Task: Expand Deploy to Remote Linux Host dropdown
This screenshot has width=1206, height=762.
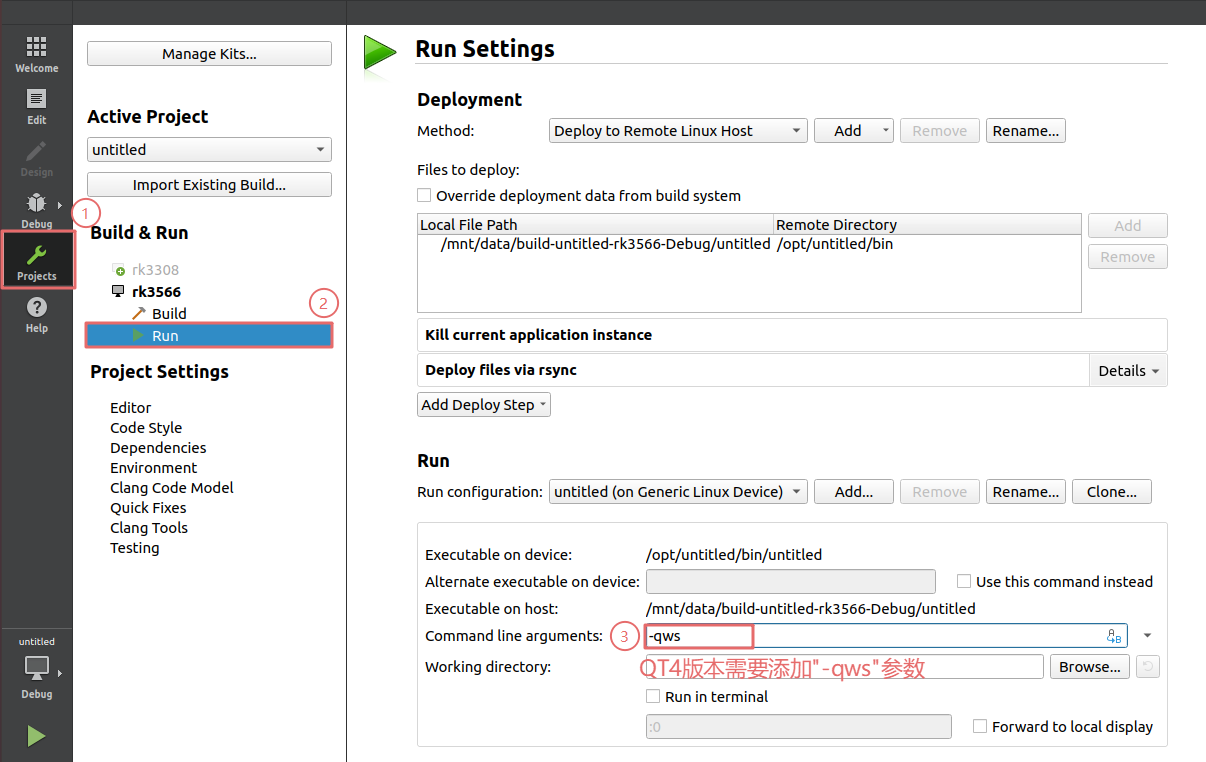Action: point(678,131)
